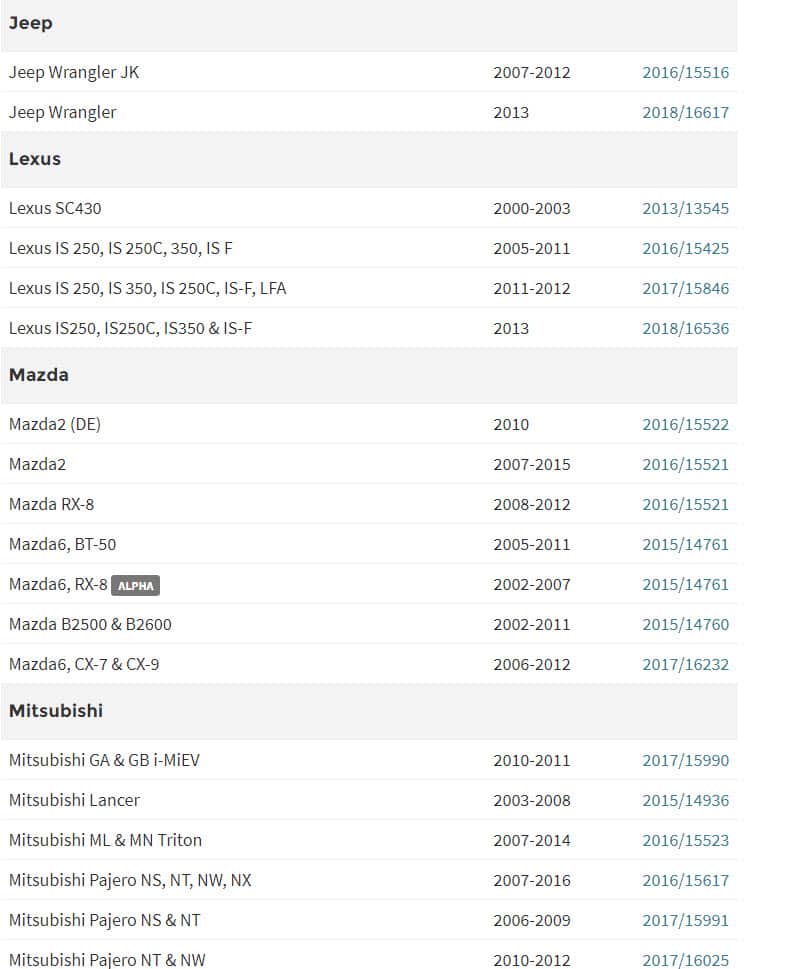Click the 2018/16617 Jeep Wrangler link
790x969 pixels.
(685, 112)
